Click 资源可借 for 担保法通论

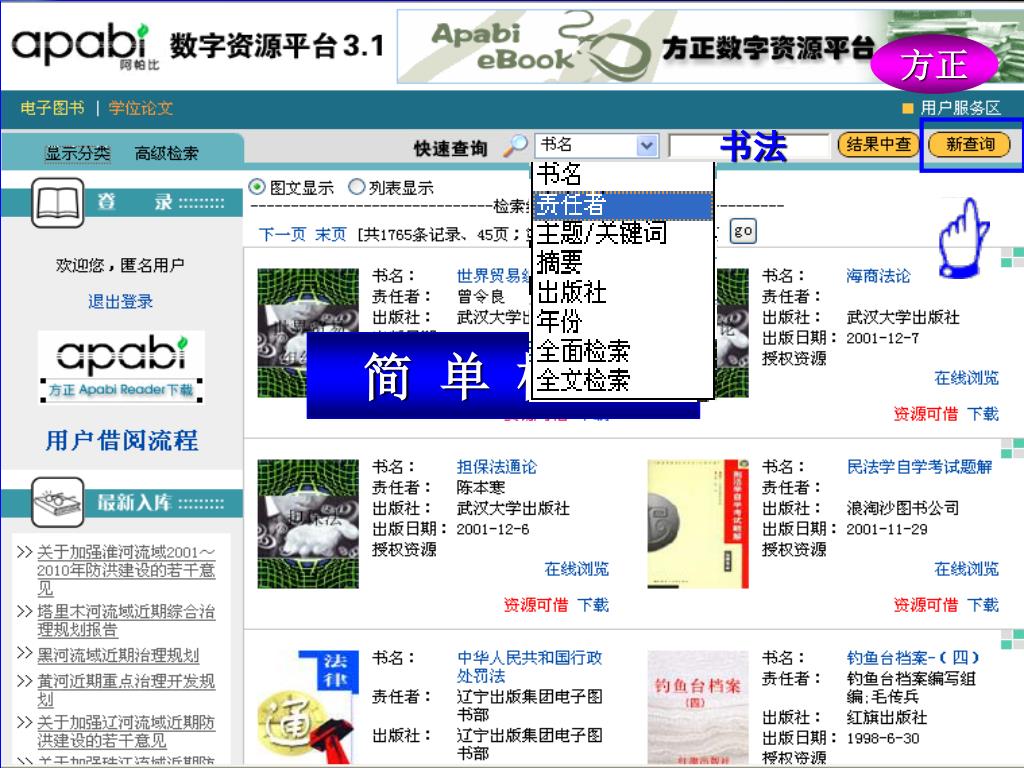pyautogui.click(x=536, y=605)
